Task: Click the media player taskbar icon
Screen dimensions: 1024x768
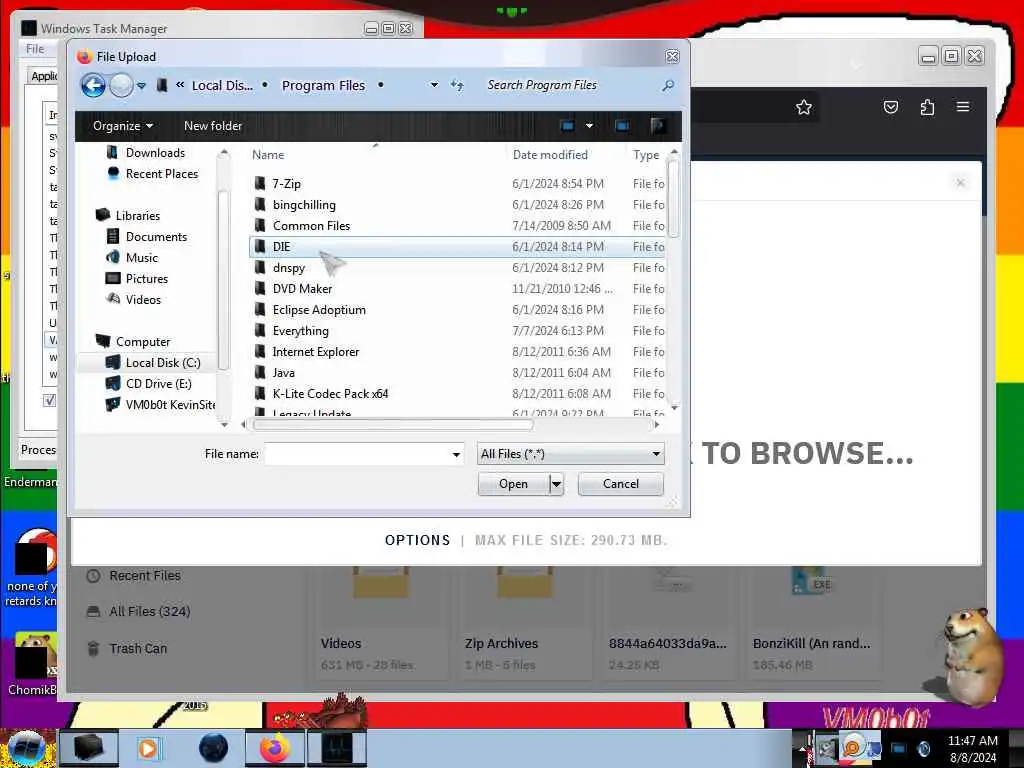Action: (148, 748)
